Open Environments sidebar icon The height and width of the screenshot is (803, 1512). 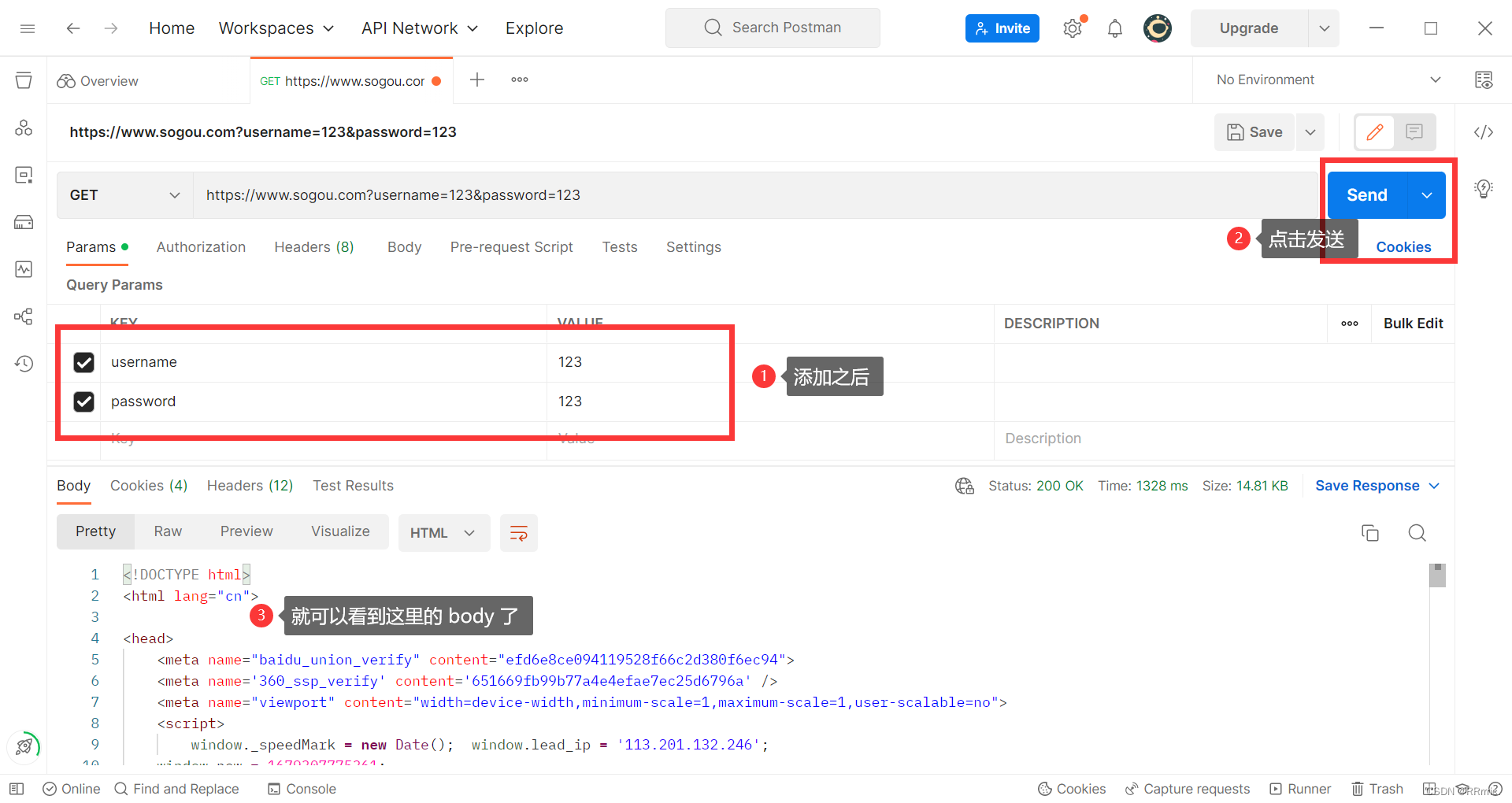pyautogui.click(x=24, y=175)
